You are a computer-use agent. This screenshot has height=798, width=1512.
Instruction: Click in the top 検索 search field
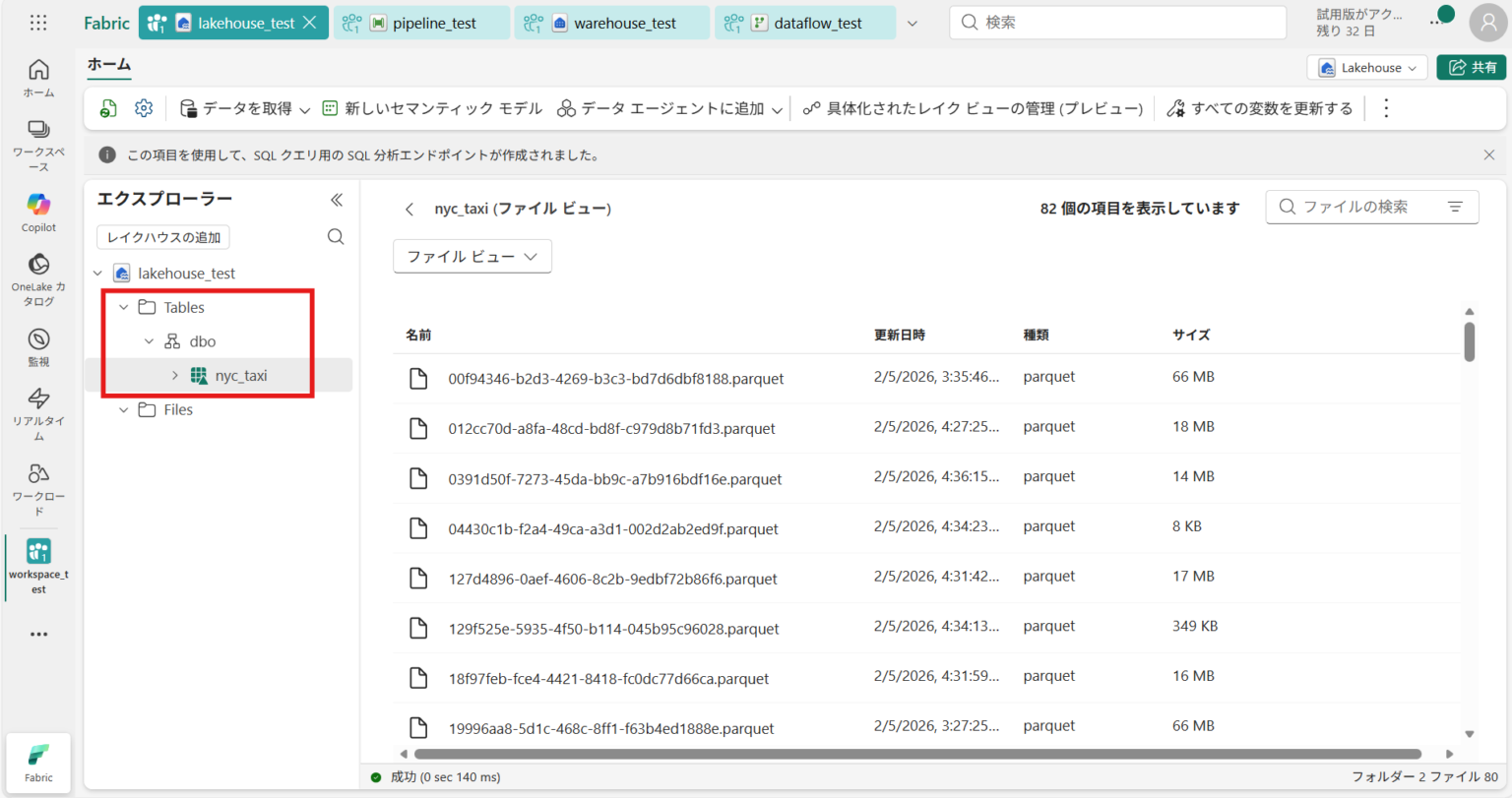1117,23
